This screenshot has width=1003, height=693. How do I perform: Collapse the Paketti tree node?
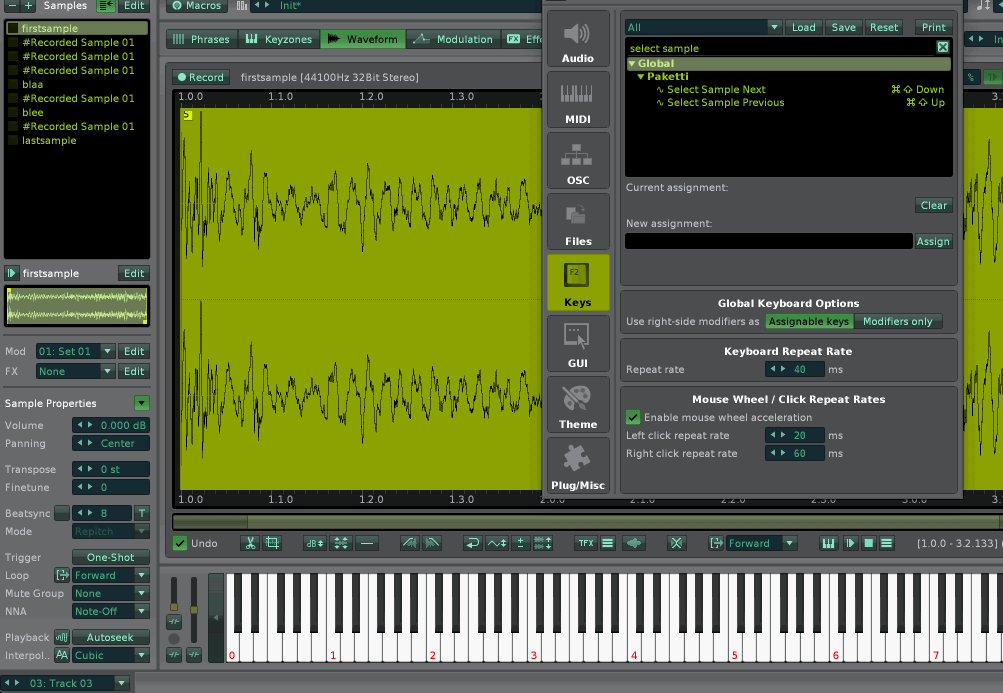click(x=640, y=76)
